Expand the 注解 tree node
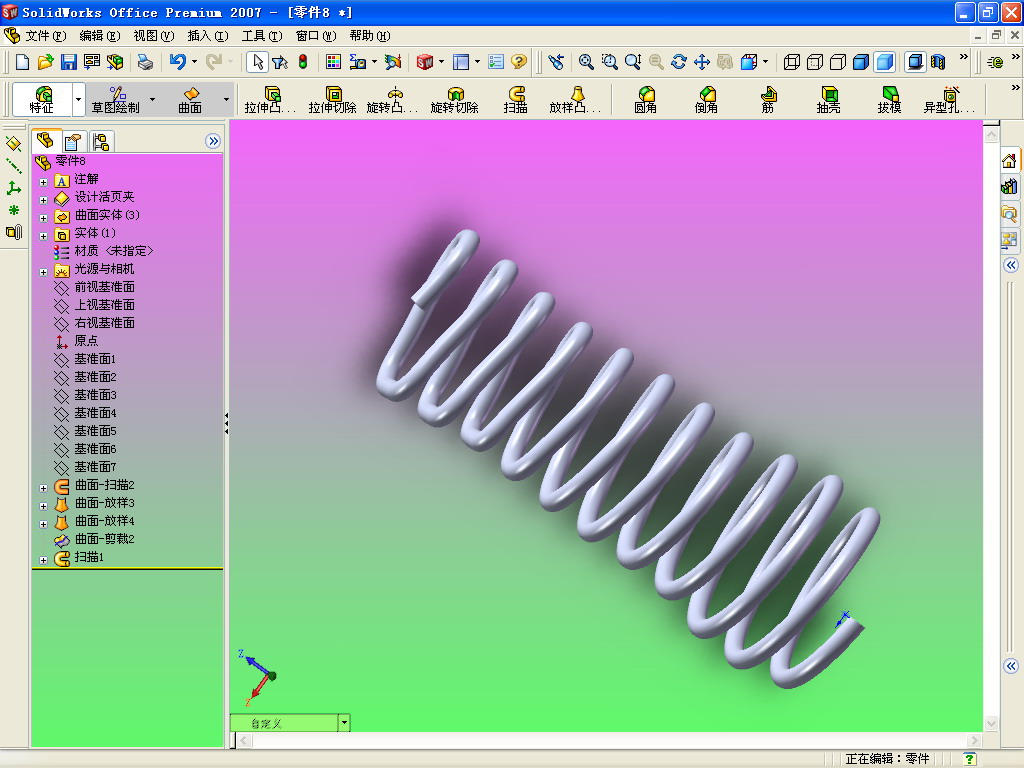The image size is (1024, 768). 43,182
